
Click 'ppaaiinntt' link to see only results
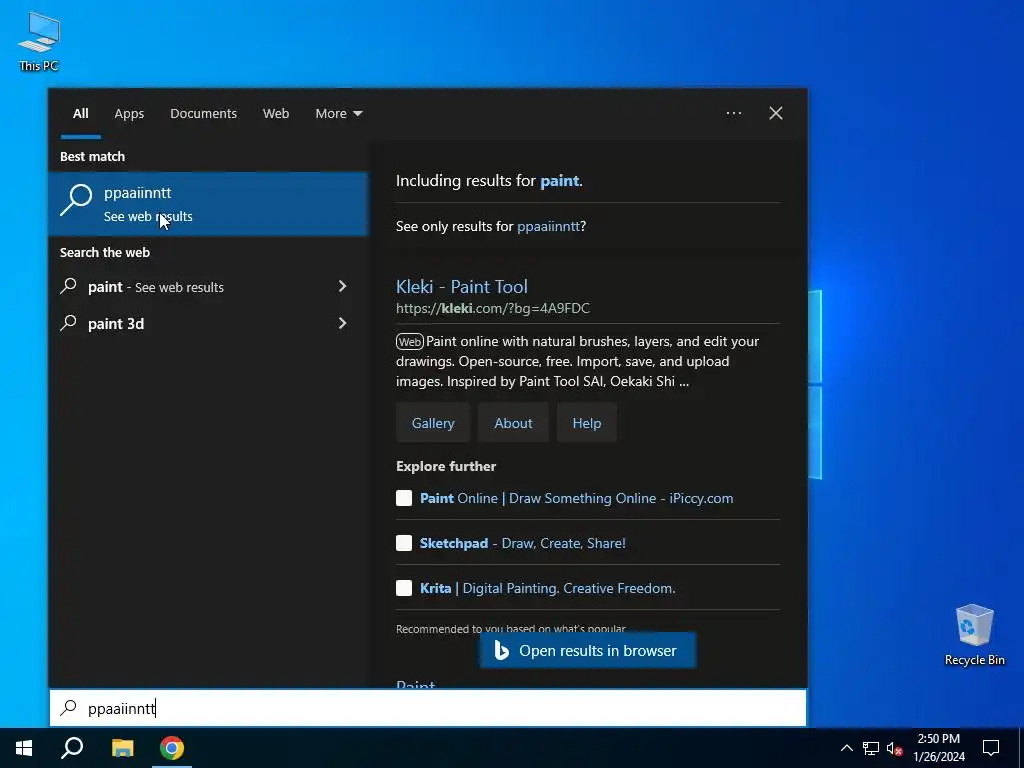click(548, 227)
